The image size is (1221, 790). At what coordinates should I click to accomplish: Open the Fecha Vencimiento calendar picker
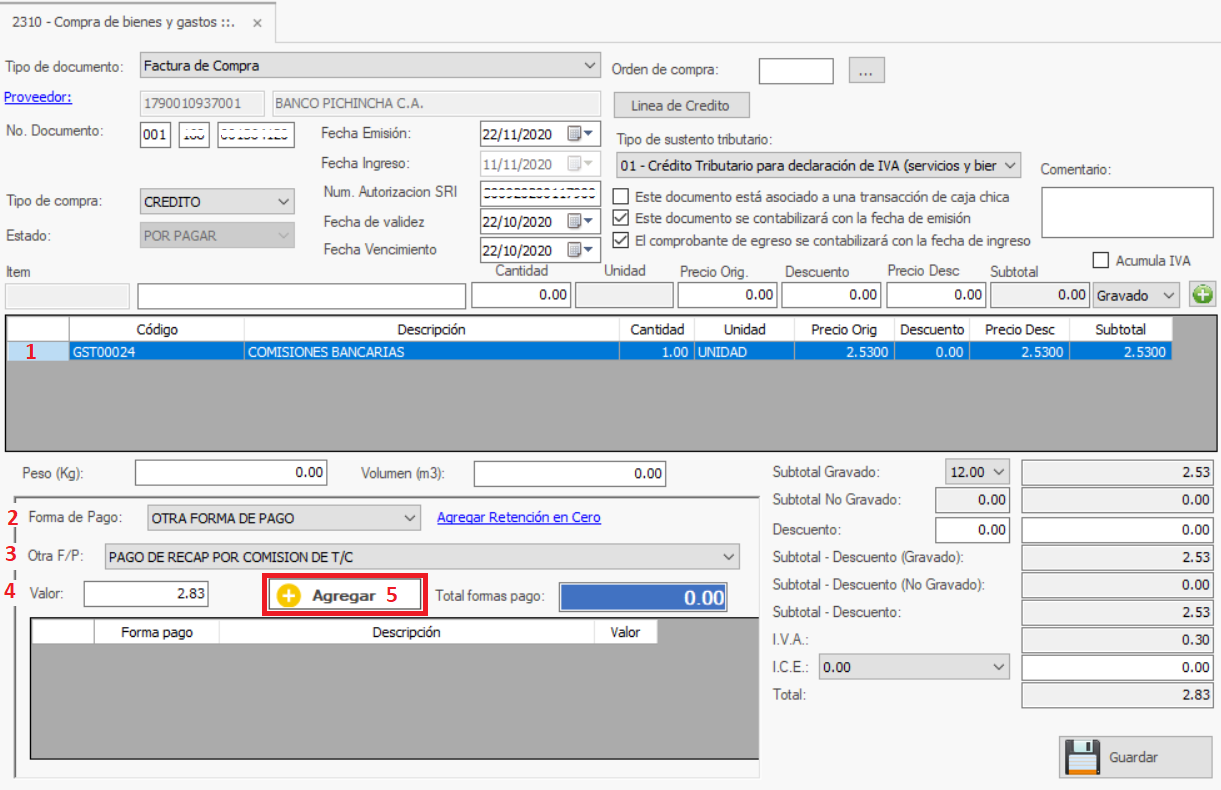tap(580, 250)
